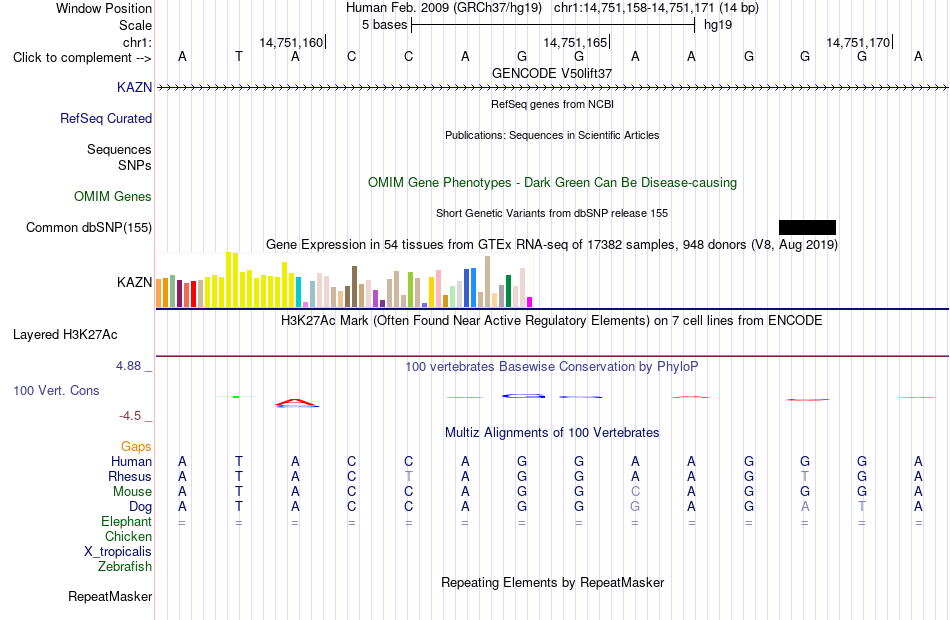Click the H3K27Ac Mark ENCODE track title
This screenshot has height=620, width=950.
pos(552,320)
